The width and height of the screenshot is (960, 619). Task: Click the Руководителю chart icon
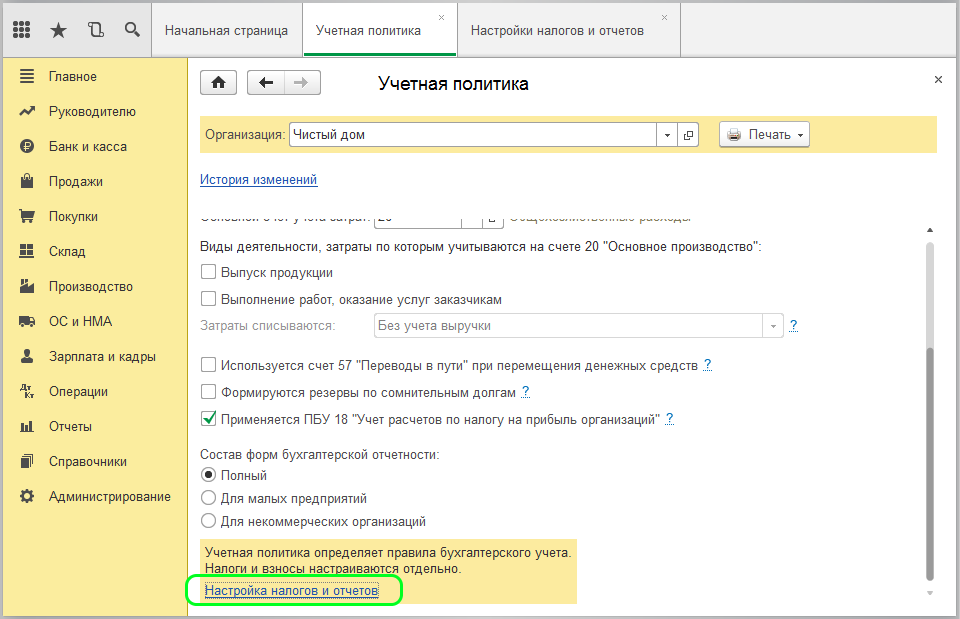point(26,111)
